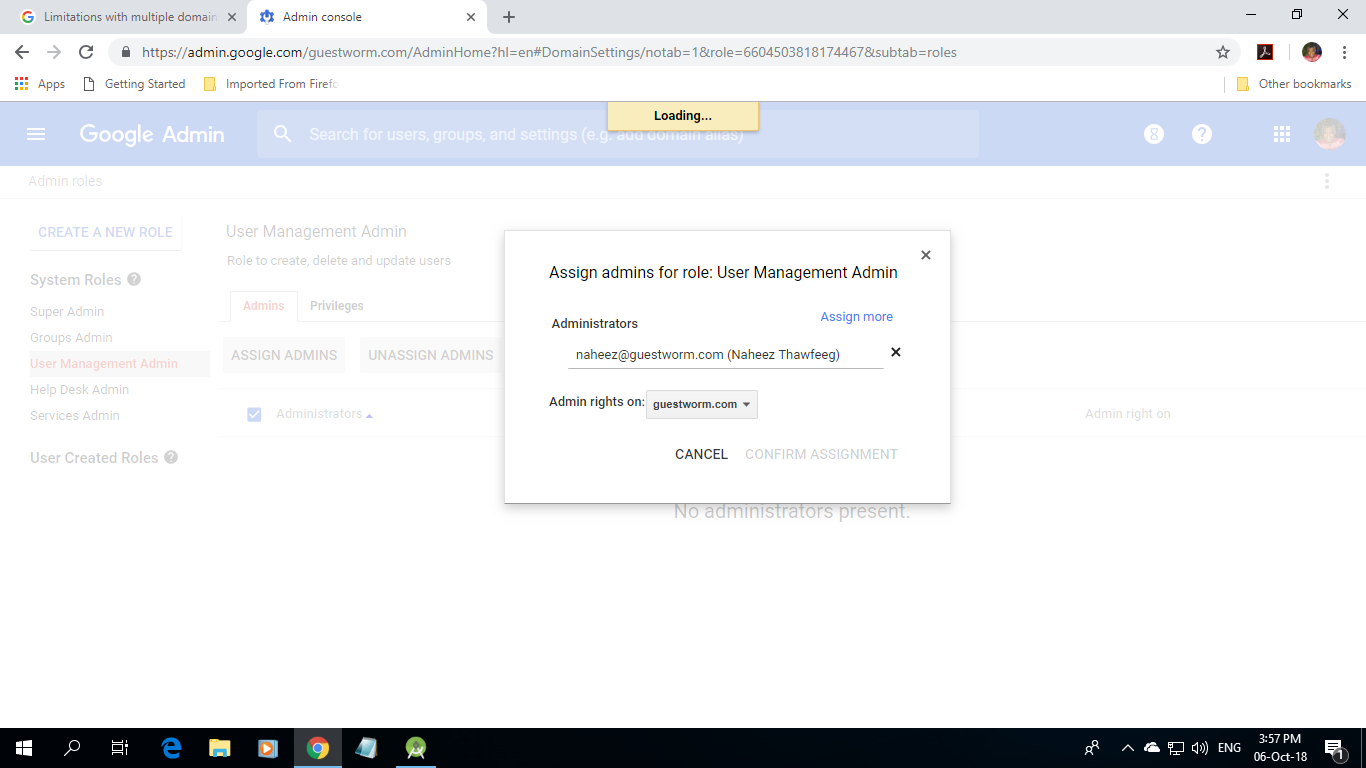The width and height of the screenshot is (1366, 768).
Task: Open File Explorer from taskbar
Action: (219, 747)
